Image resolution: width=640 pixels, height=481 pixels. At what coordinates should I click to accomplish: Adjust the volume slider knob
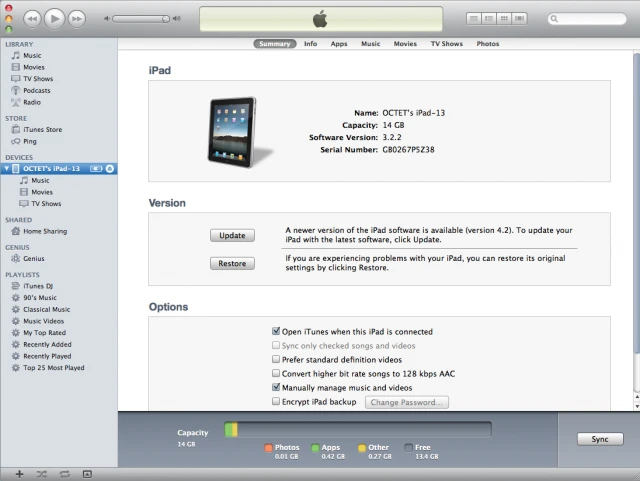[x=165, y=19]
